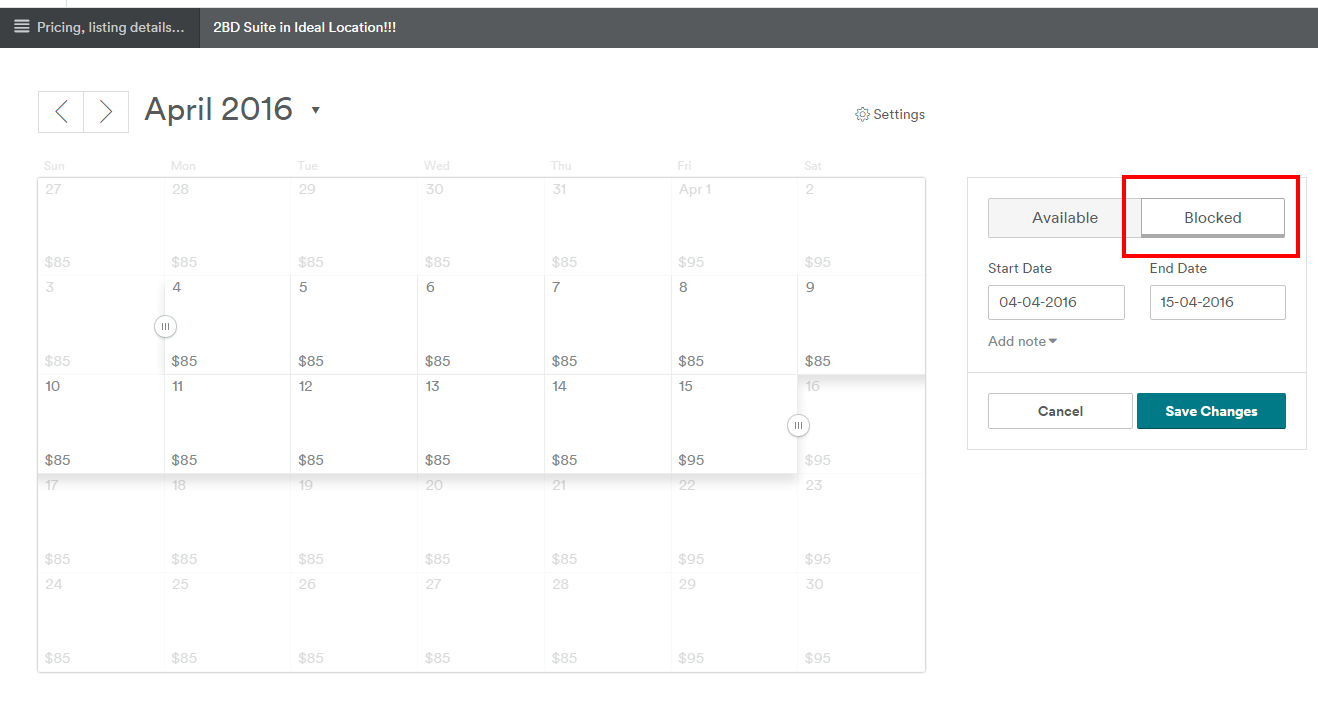
Task: Select April 12 on the calendar
Action: click(x=354, y=424)
